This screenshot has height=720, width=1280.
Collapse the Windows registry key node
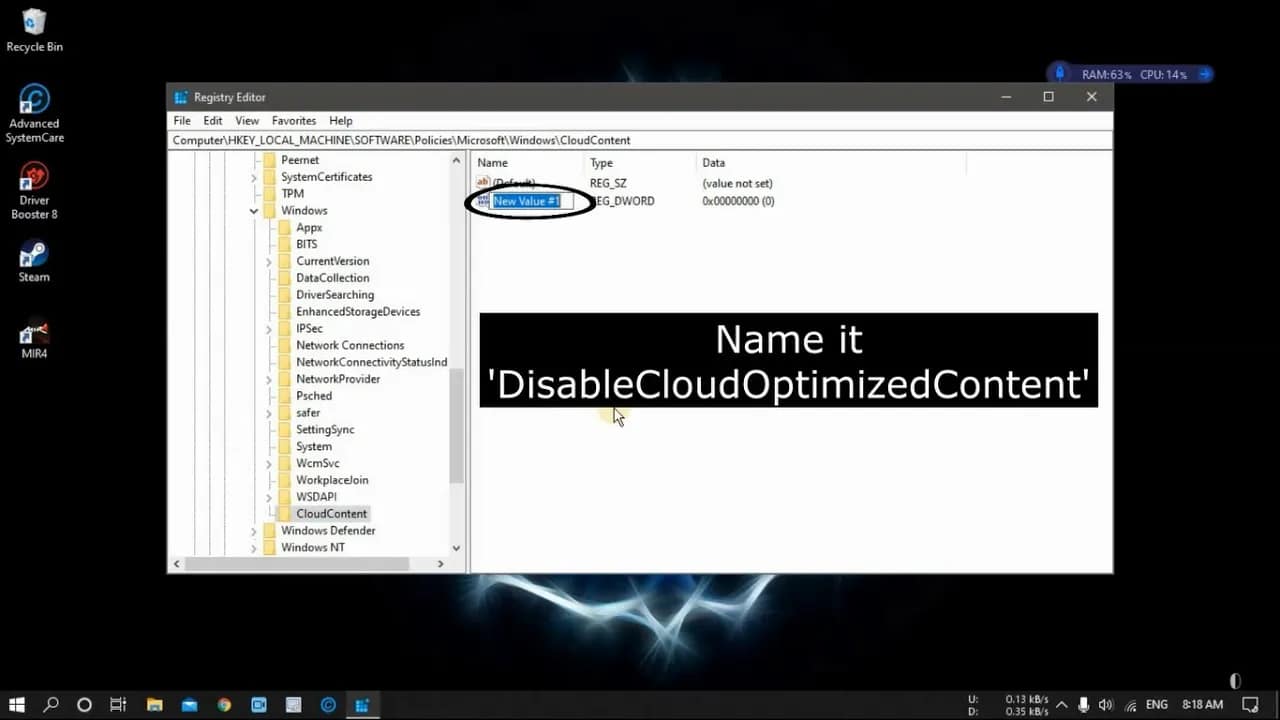click(x=253, y=210)
